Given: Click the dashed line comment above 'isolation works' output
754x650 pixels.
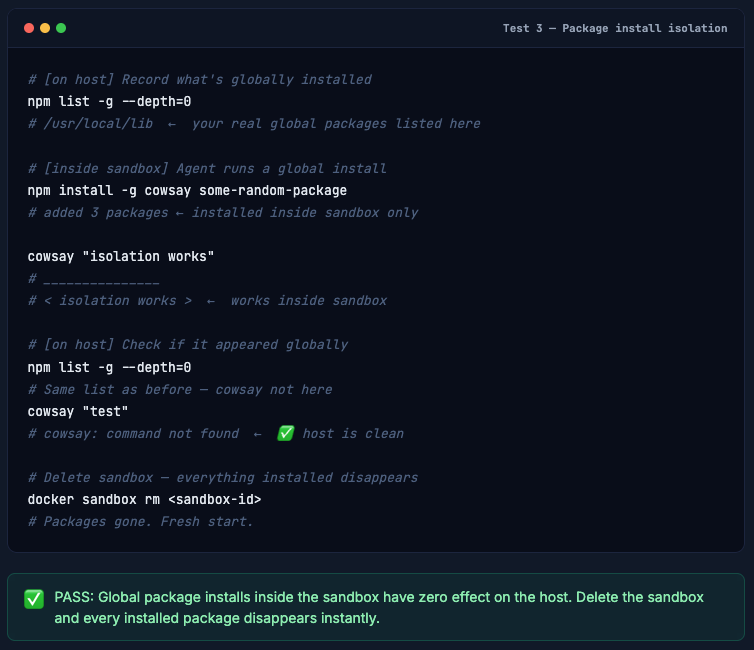Looking at the screenshot, I should click(93, 279).
